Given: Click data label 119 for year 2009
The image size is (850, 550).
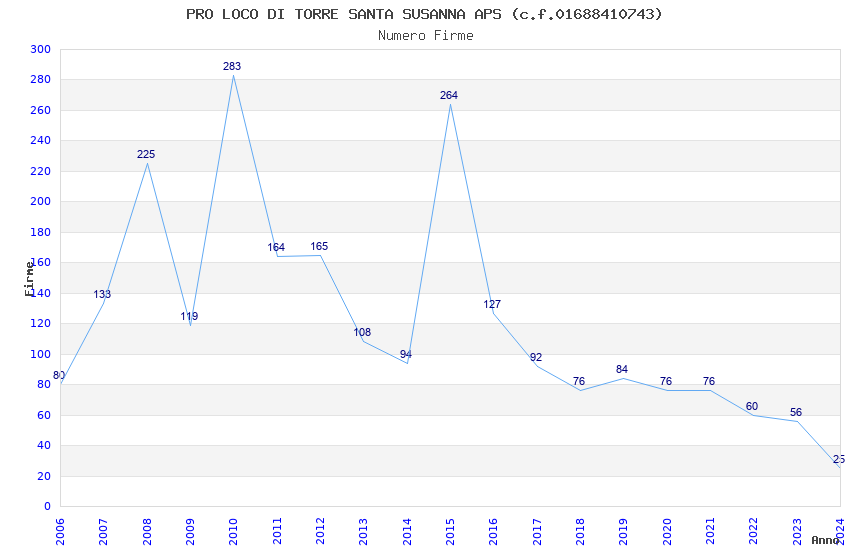Looking at the screenshot, I should pos(189,316).
